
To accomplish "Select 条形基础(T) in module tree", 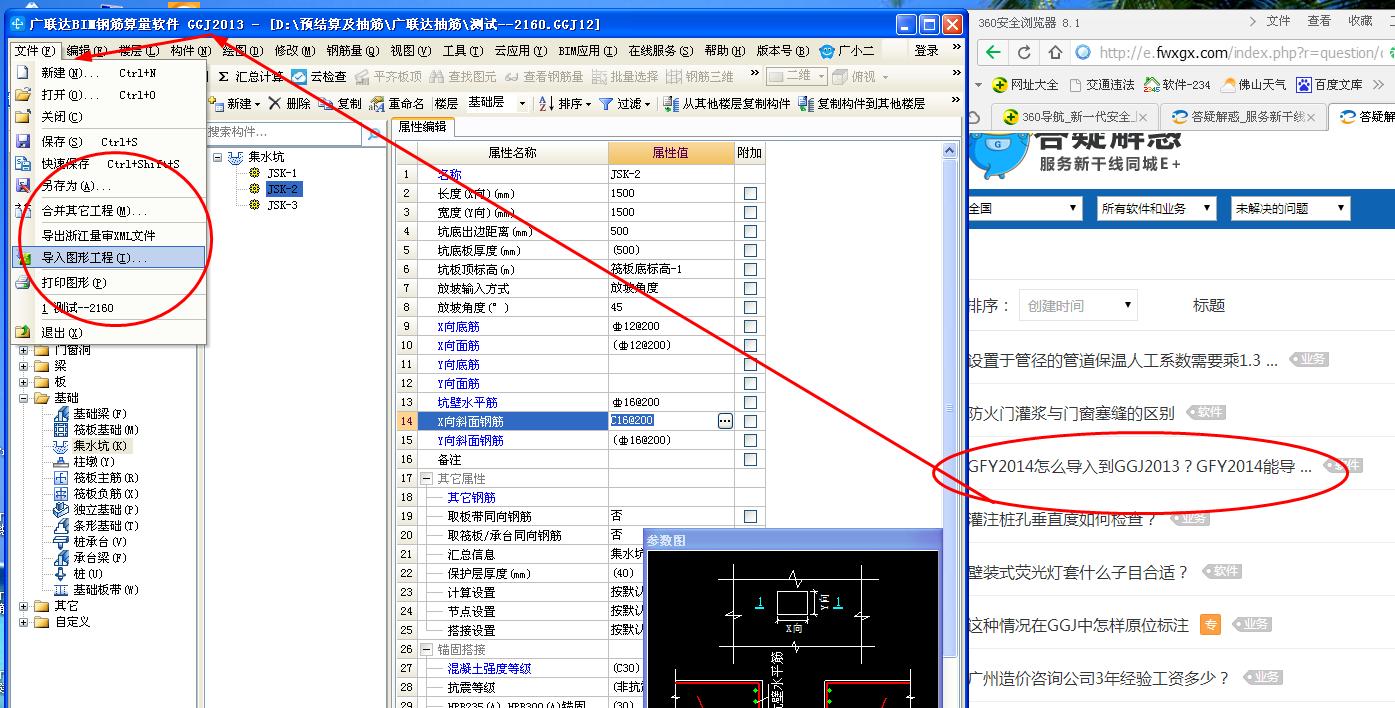I will click(106, 526).
